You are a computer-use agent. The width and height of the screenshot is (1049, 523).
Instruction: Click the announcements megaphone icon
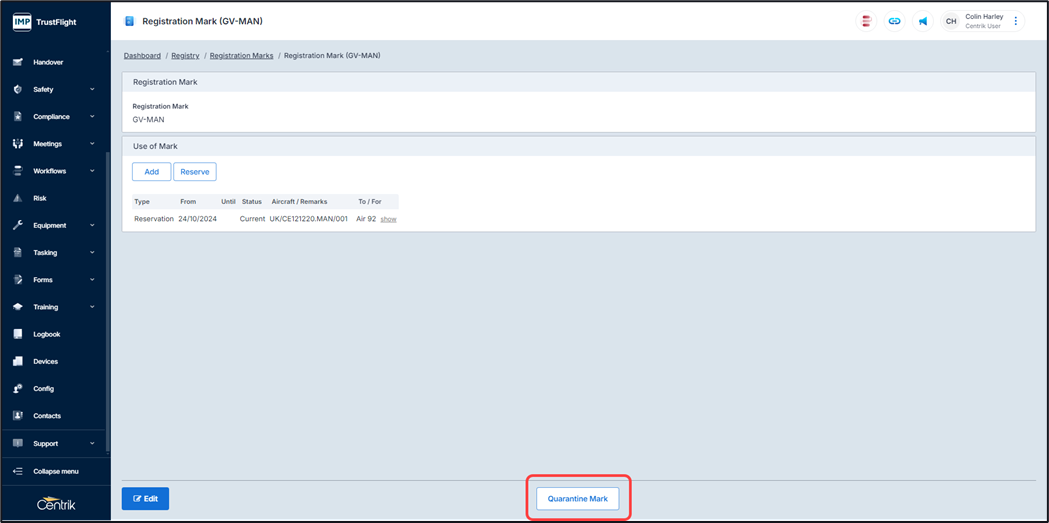point(922,21)
